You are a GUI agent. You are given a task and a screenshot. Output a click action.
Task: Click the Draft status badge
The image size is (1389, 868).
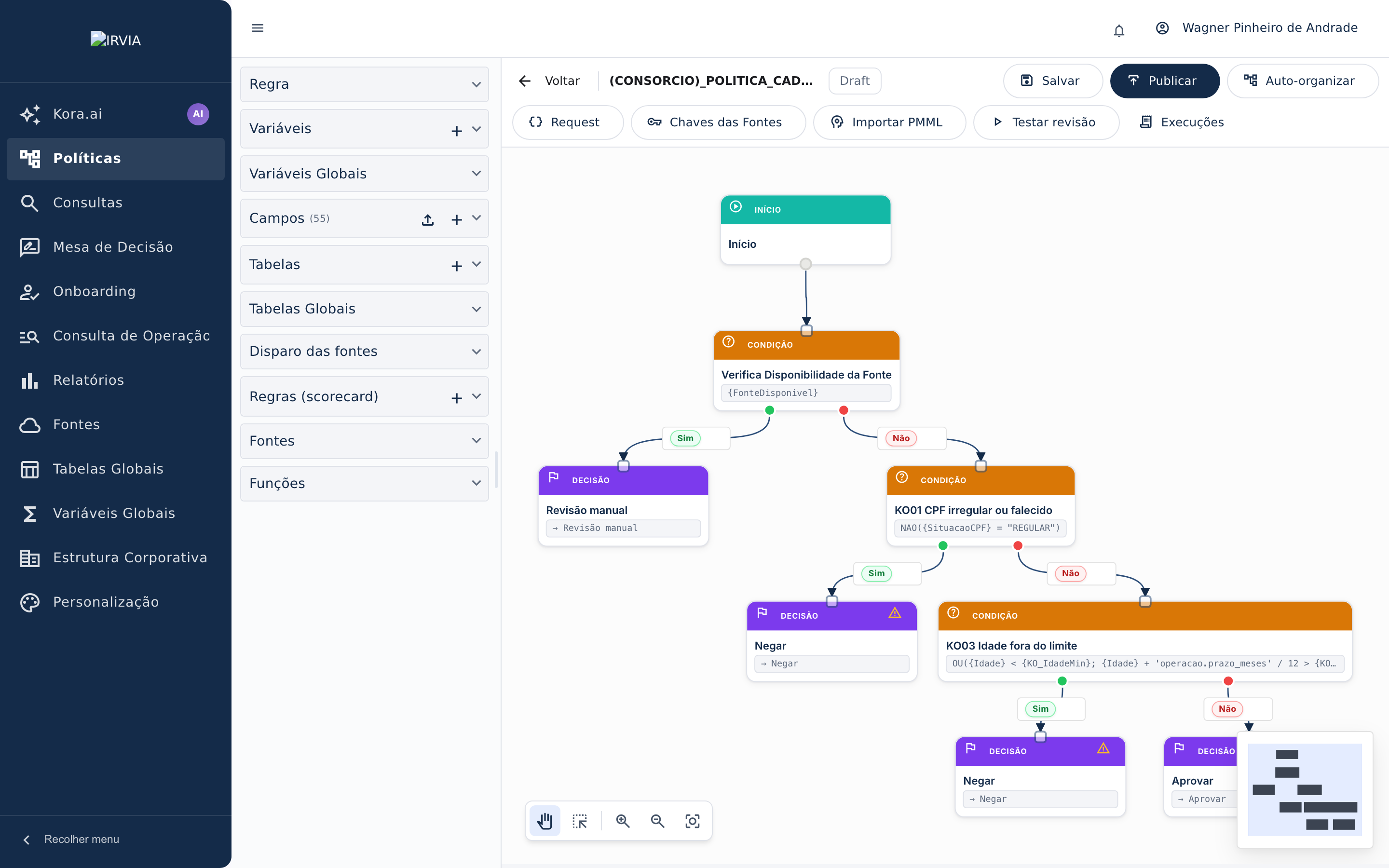[x=854, y=81]
